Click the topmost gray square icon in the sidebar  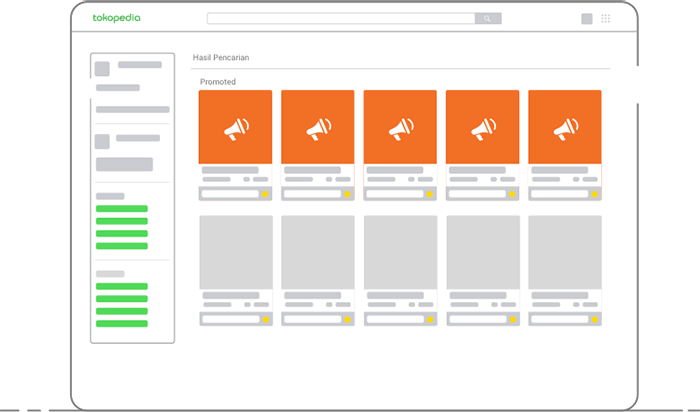[x=102, y=69]
